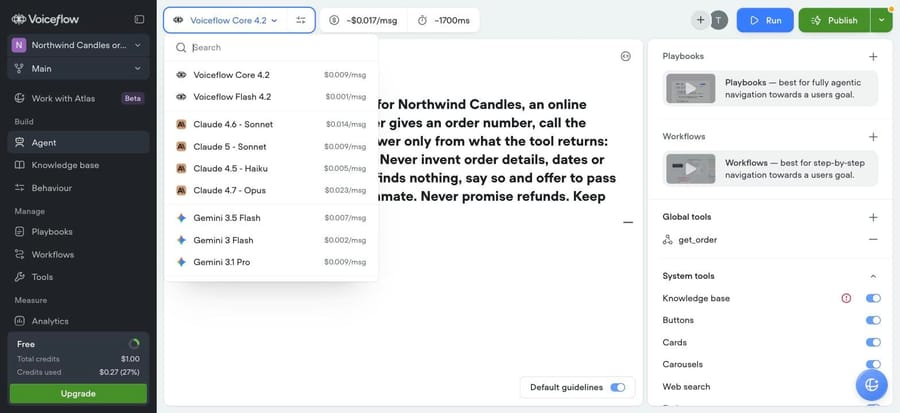Click the Knowledge base warning icon
900x413 pixels.
pyautogui.click(x=846, y=298)
